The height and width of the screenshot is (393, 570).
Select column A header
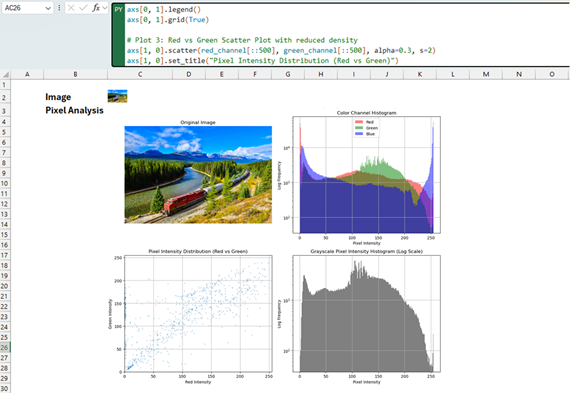pos(27,74)
